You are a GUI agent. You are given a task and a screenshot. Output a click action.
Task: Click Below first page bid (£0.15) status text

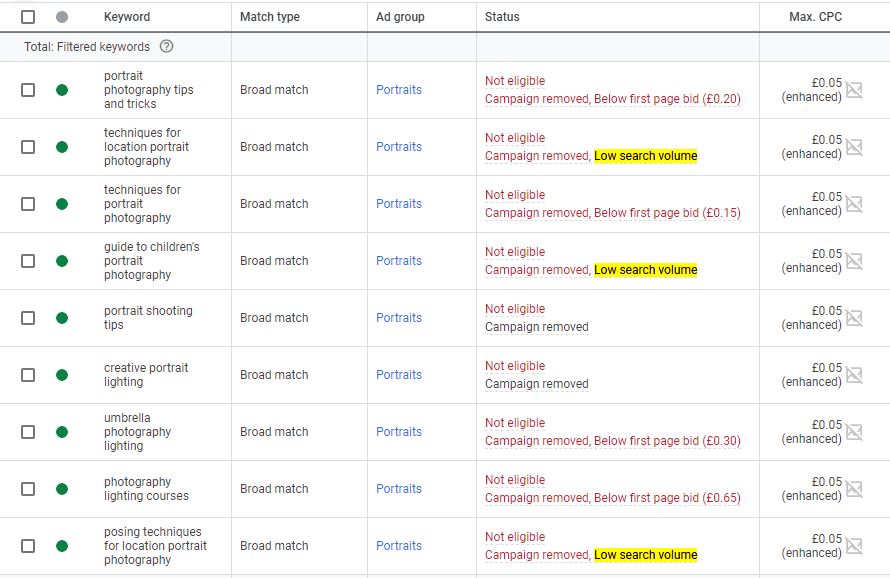(x=667, y=213)
